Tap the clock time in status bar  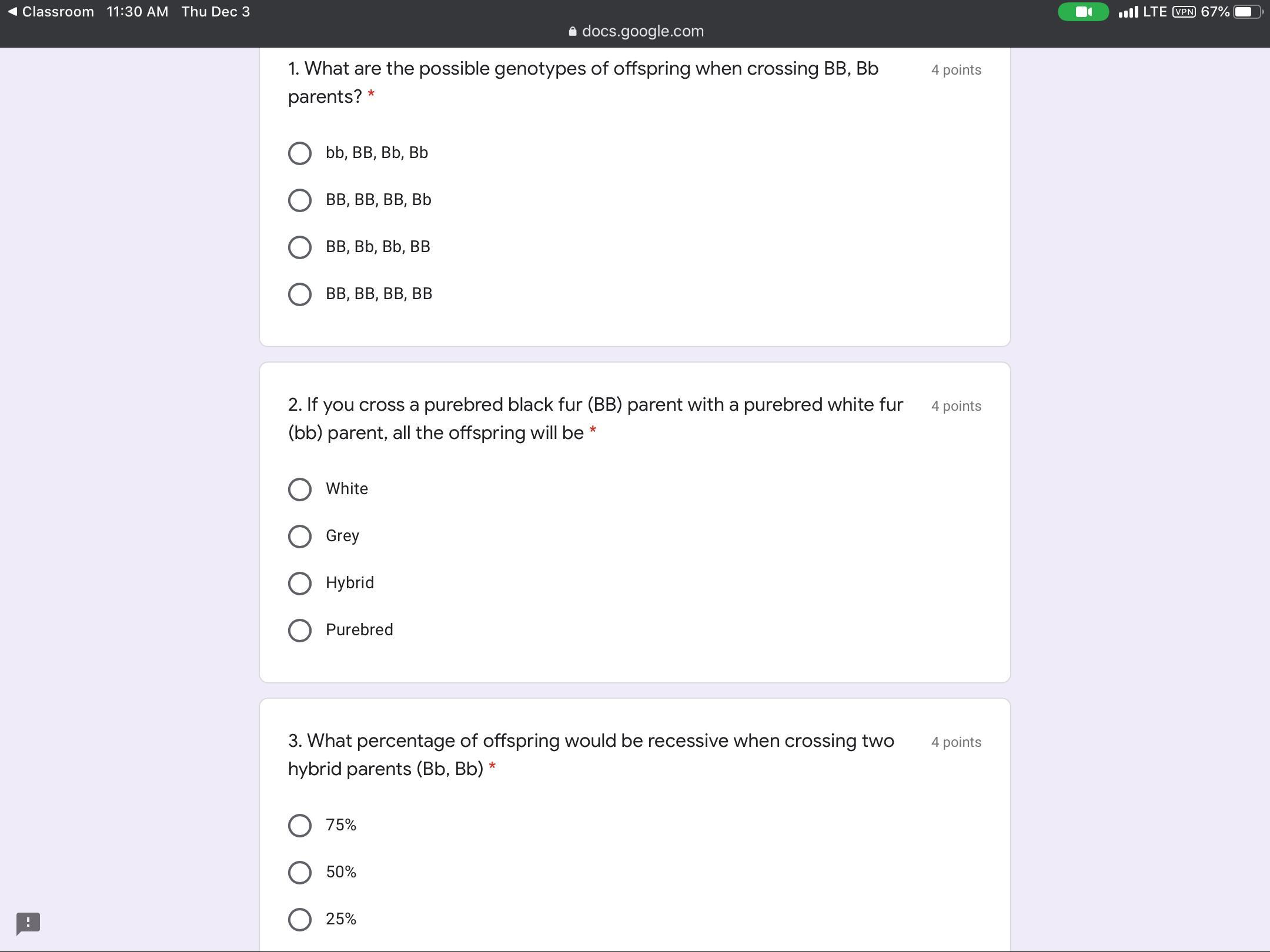tap(137, 12)
